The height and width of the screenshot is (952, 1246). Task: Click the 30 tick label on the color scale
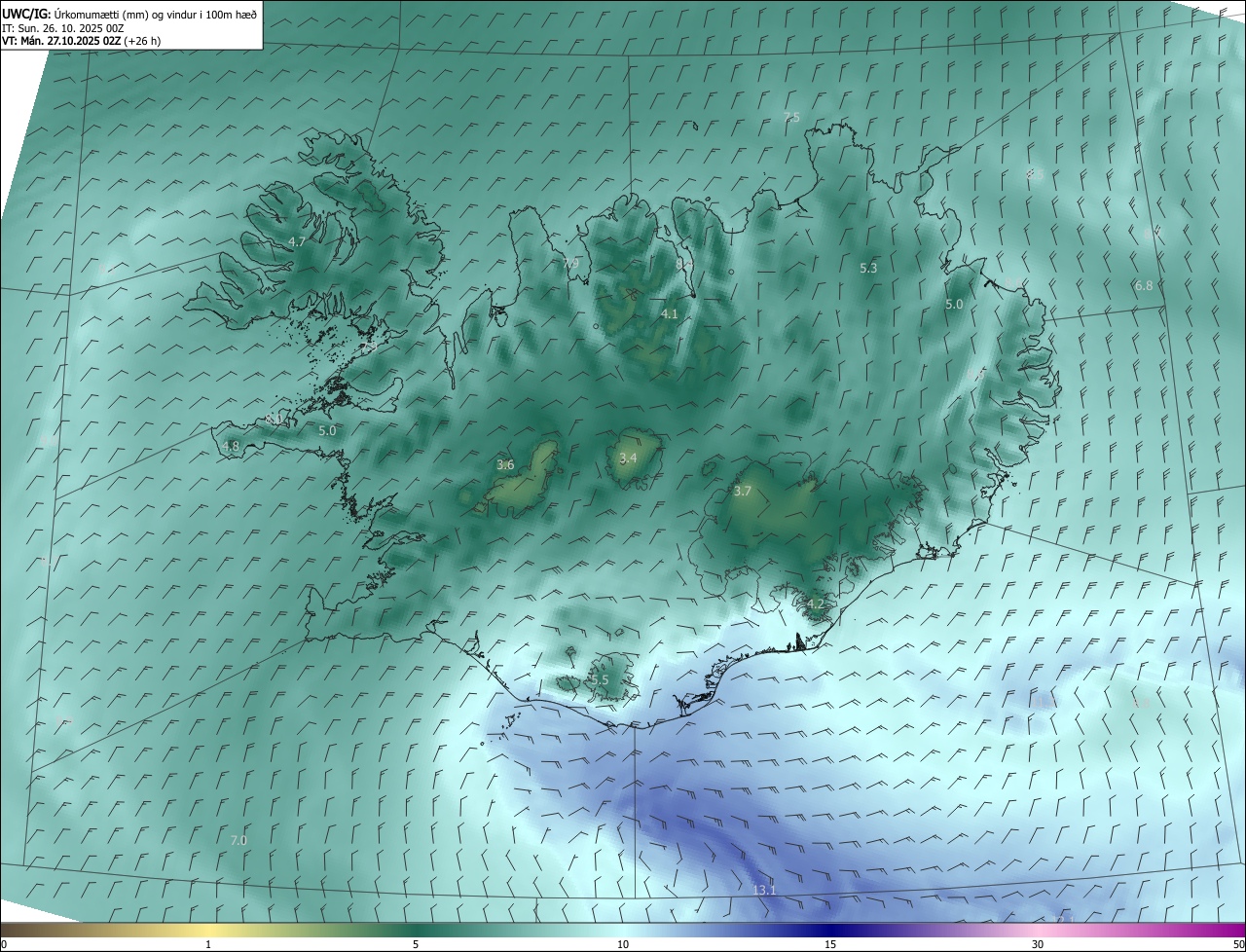1038,944
